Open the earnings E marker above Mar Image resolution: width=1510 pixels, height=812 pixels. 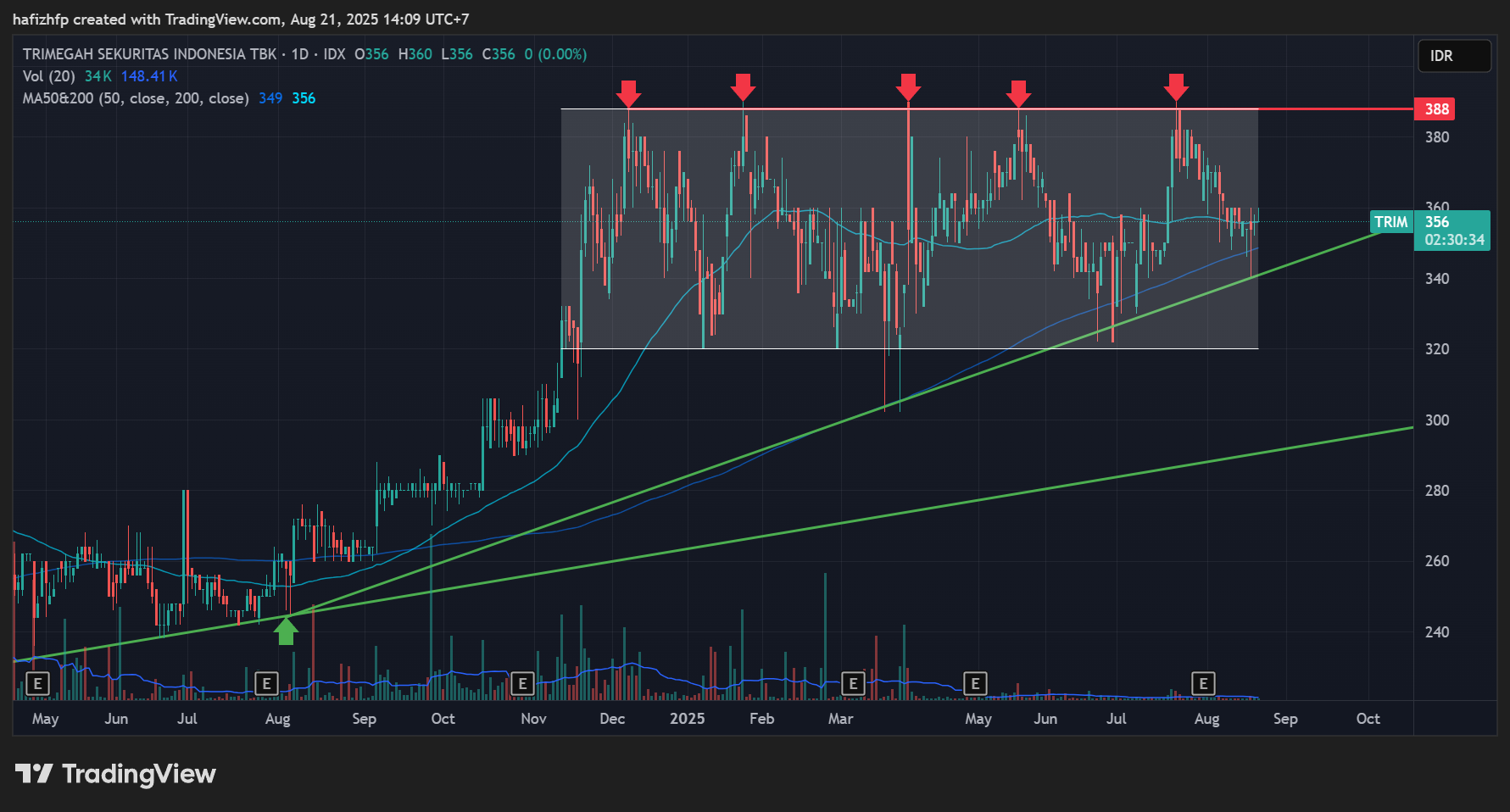tap(853, 683)
